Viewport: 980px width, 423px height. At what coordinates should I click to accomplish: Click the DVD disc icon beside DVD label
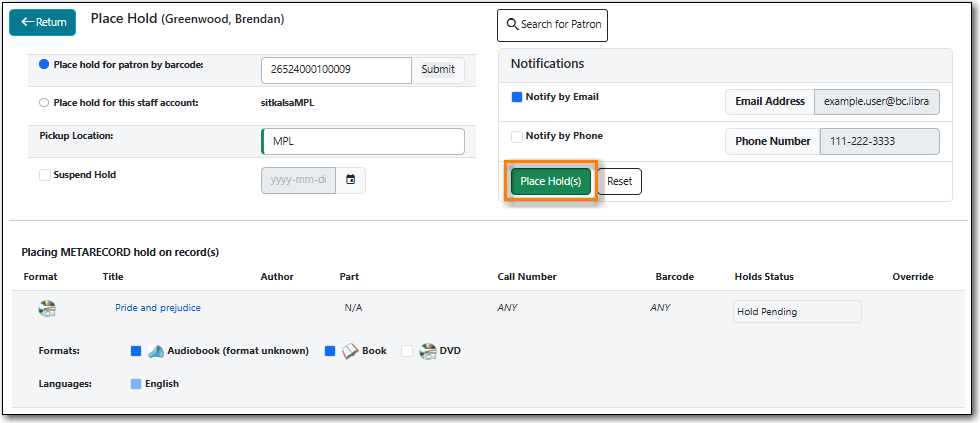pos(428,351)
